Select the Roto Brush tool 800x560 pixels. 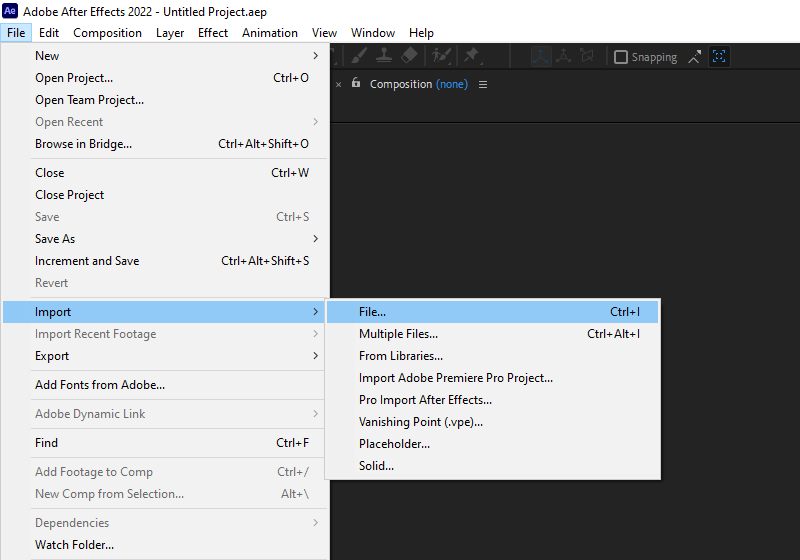(441, 57)
